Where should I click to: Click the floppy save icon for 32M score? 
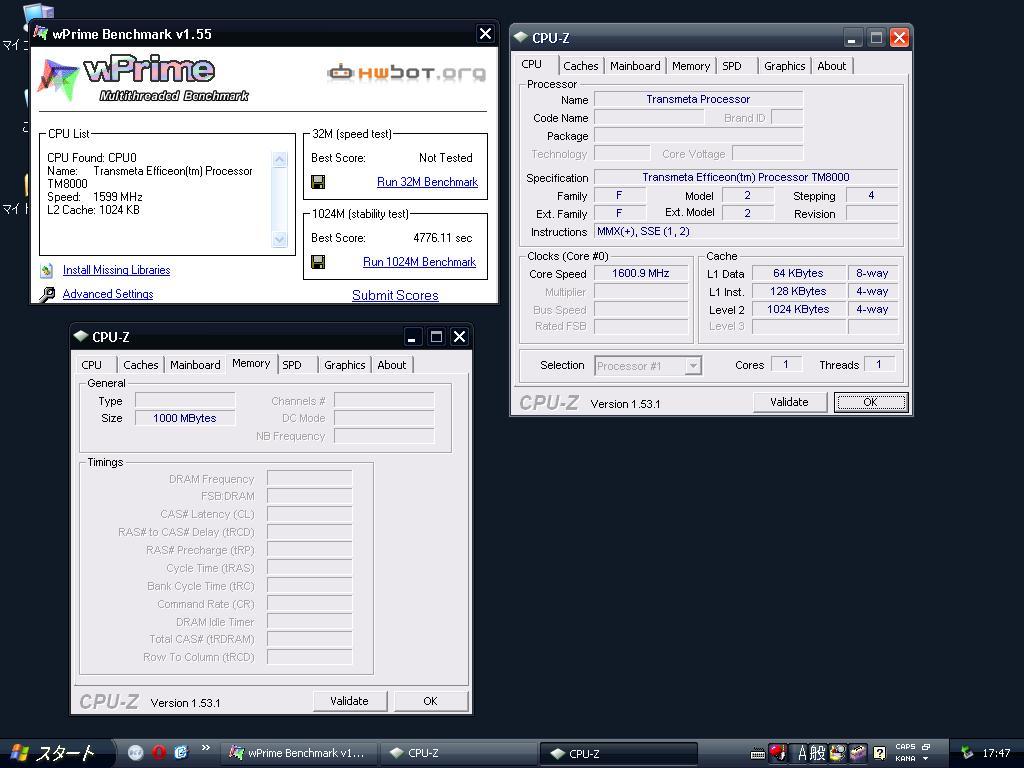point(318,182)
